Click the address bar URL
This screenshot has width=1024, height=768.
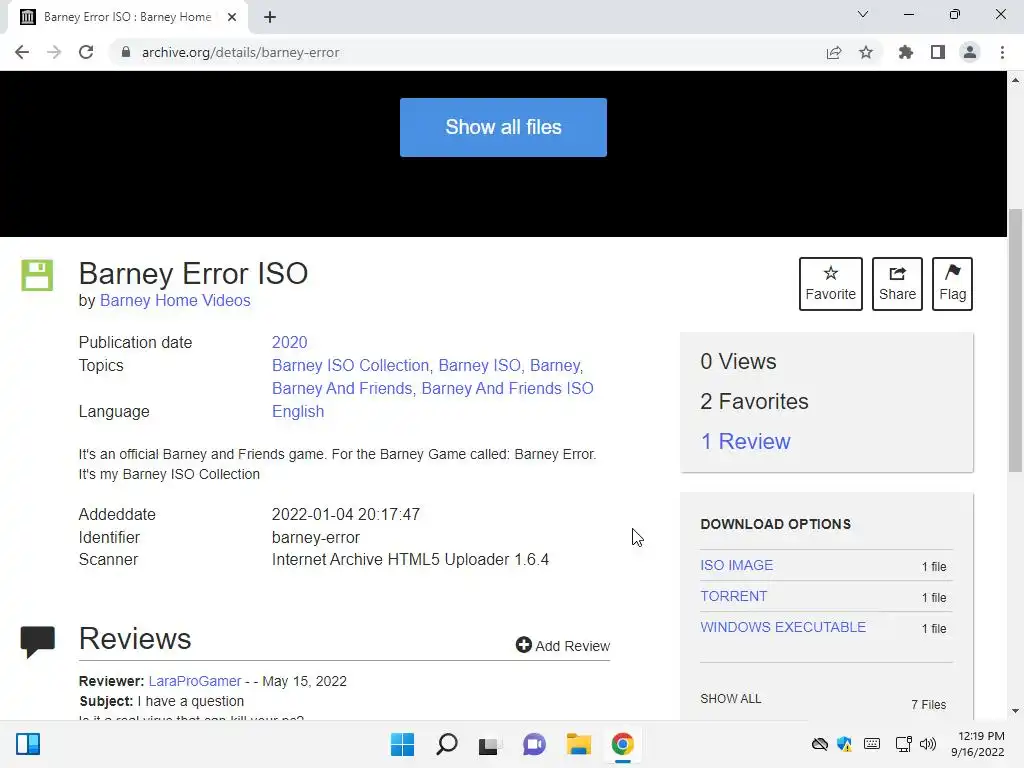(x=240, y=52)
